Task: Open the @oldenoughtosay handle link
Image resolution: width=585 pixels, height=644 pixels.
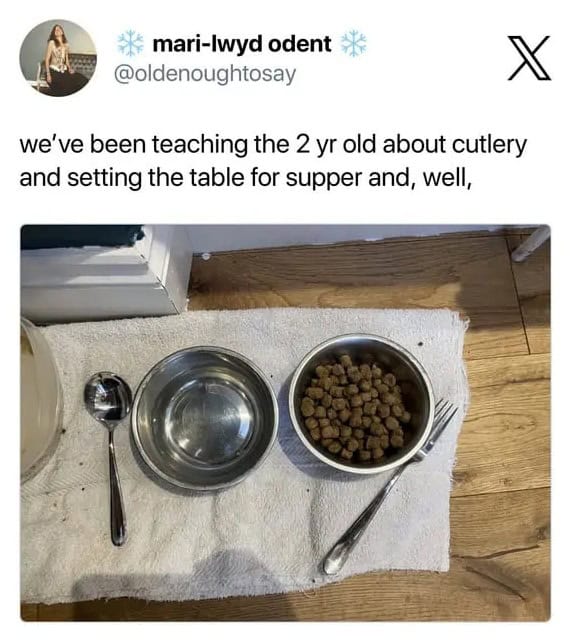Action: pos(205,74)
